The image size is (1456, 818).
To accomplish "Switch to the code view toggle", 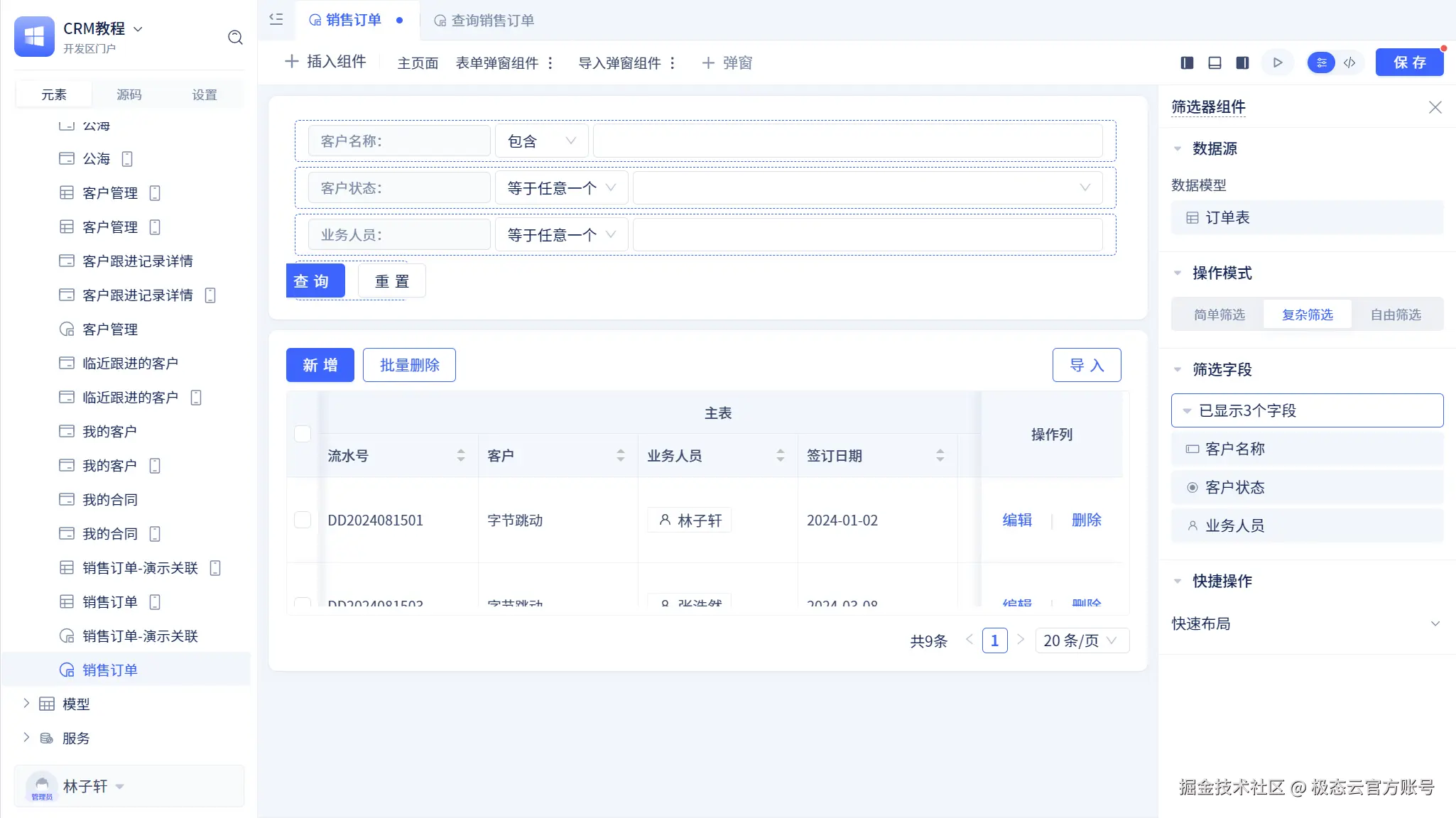I will (1349, 62).
